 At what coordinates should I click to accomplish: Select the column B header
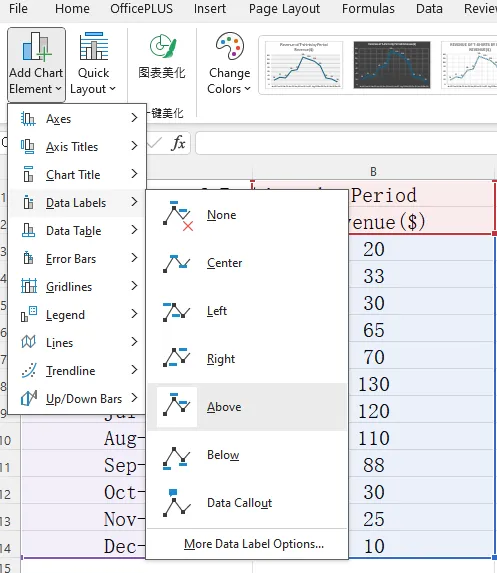[373, 172]
